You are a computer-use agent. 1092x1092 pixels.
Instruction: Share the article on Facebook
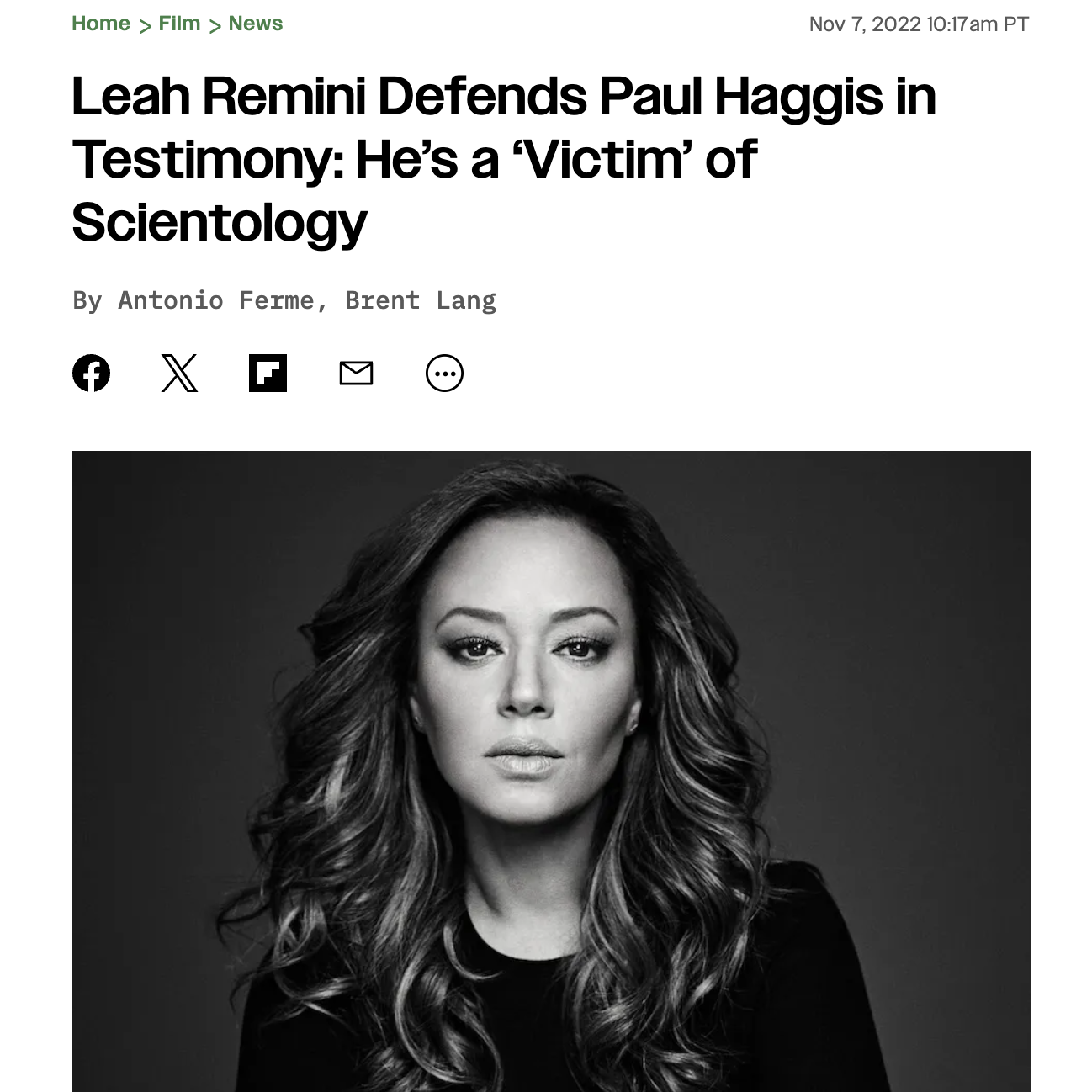pyautogui.click(x=91, y=373)
